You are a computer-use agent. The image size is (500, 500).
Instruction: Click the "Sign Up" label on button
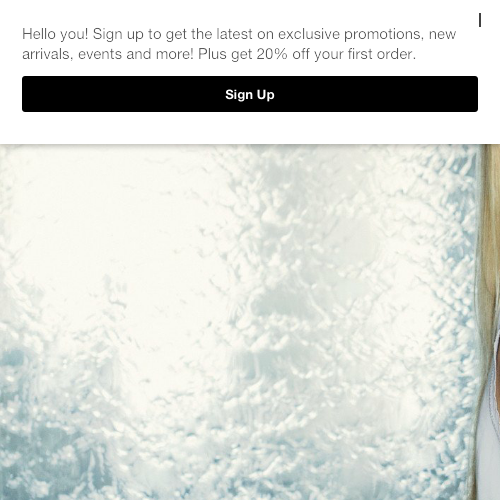tap(250, 95)
